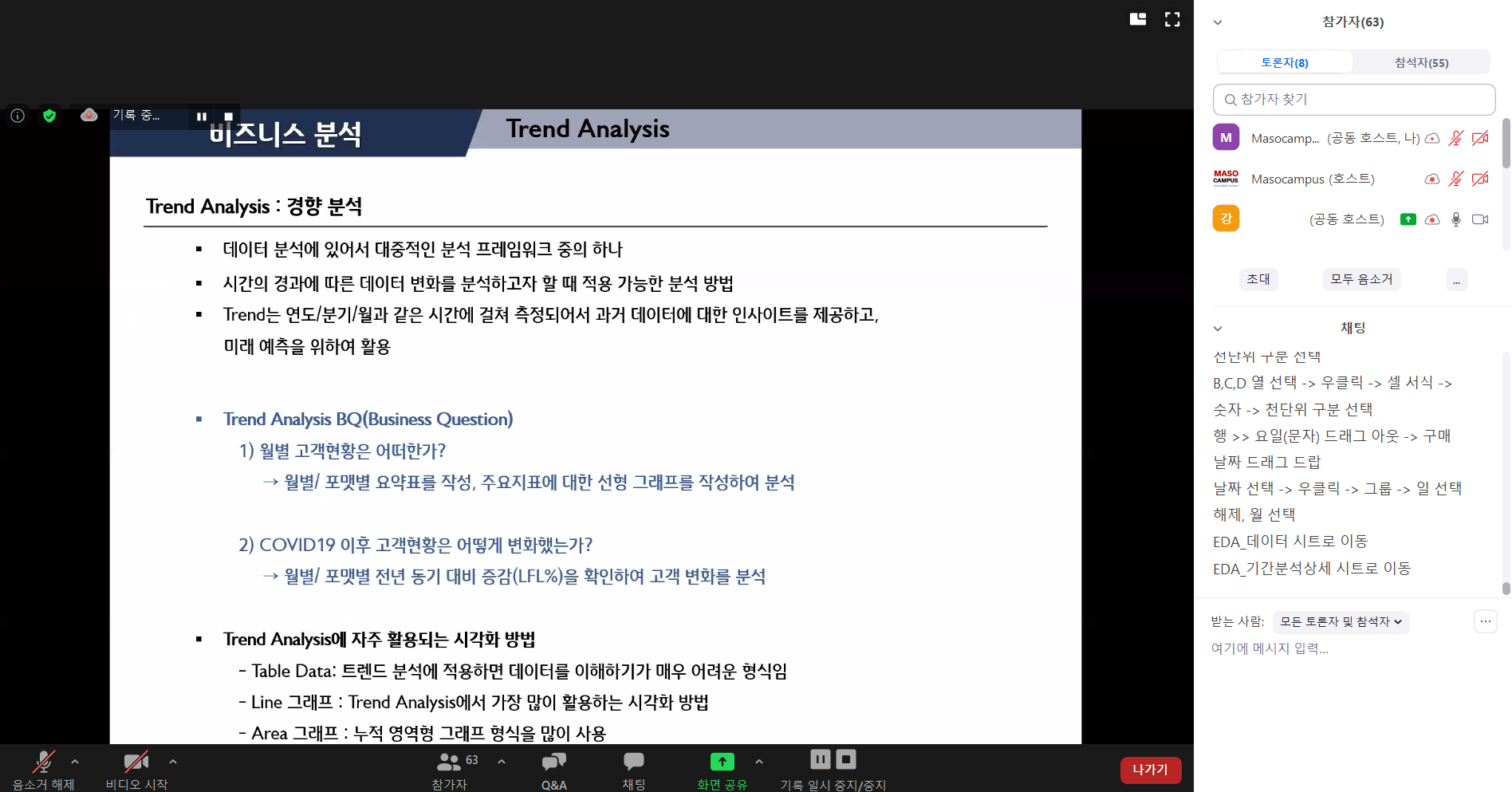Open participants icon showing 63

tap(450, 762)
